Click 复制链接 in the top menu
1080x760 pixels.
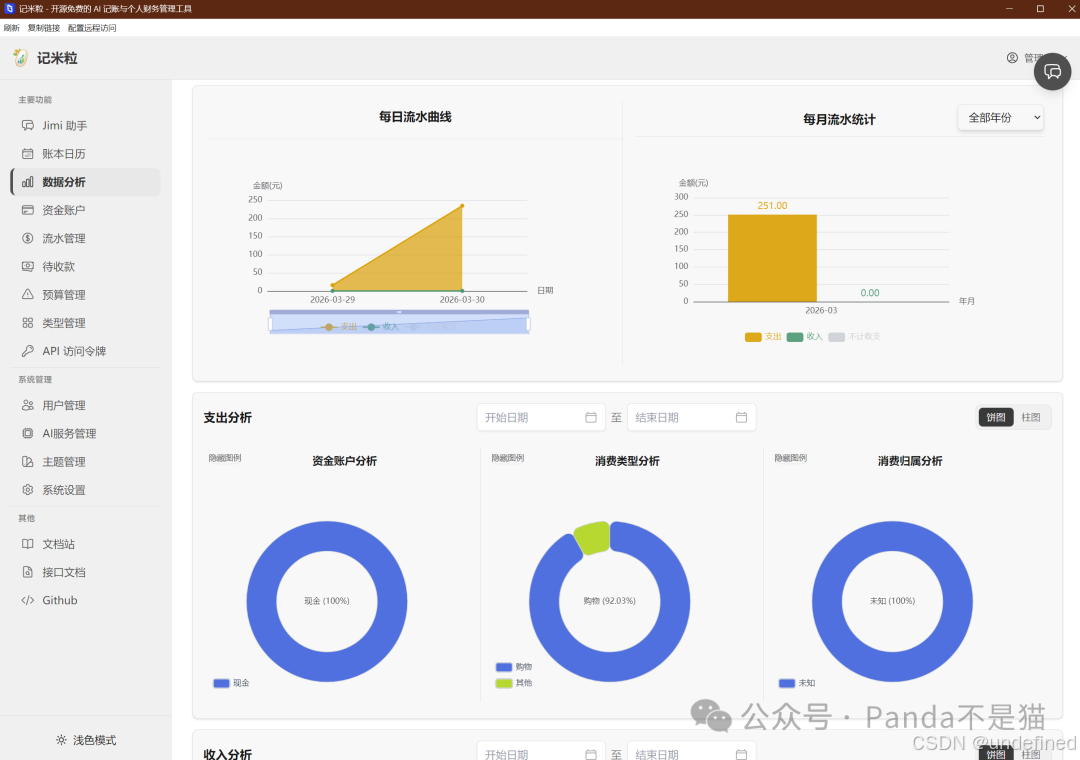pyautogui.click(x=43, y=28)
